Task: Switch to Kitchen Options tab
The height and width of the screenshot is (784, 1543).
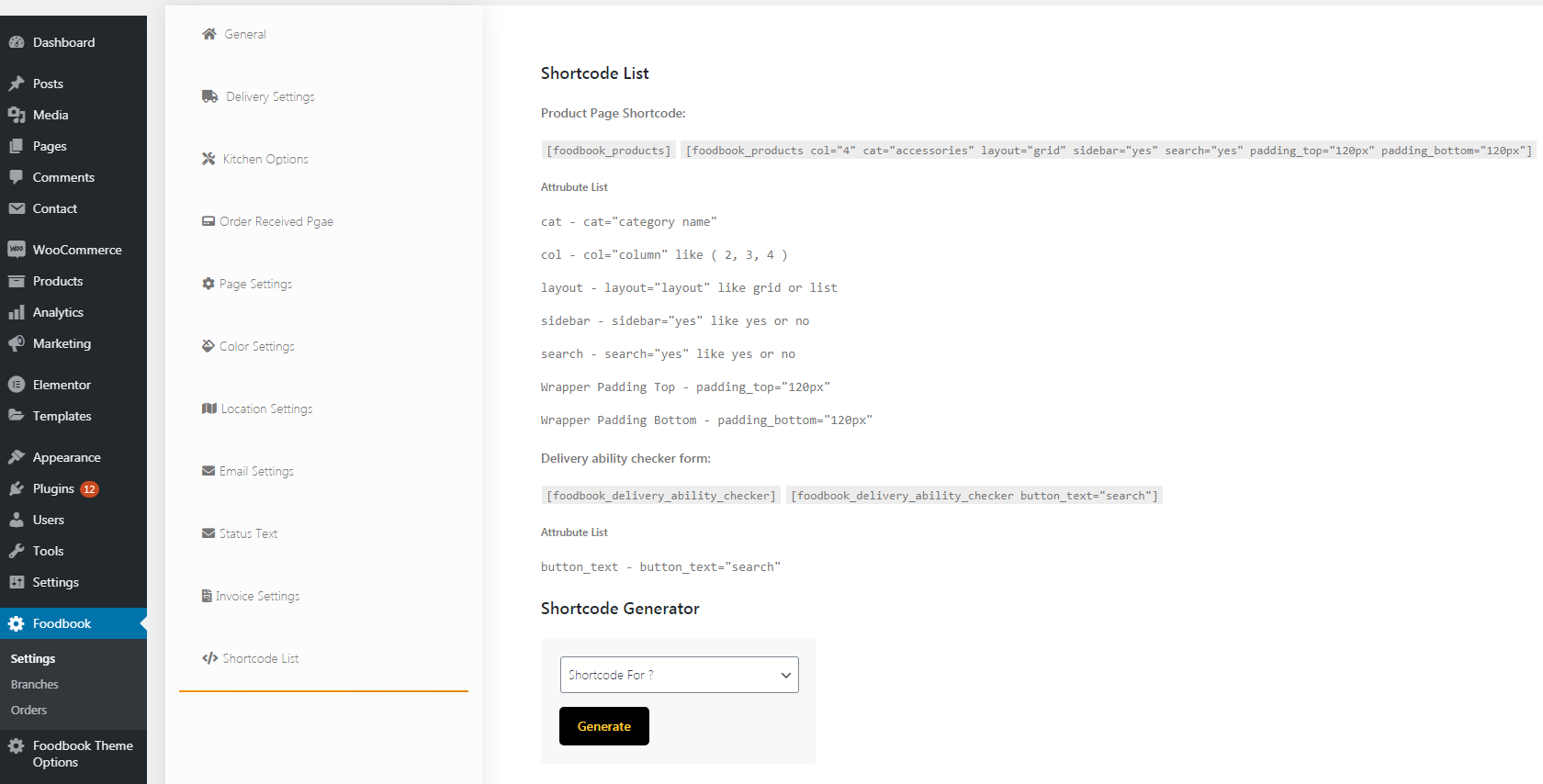Action: [265, 159]
